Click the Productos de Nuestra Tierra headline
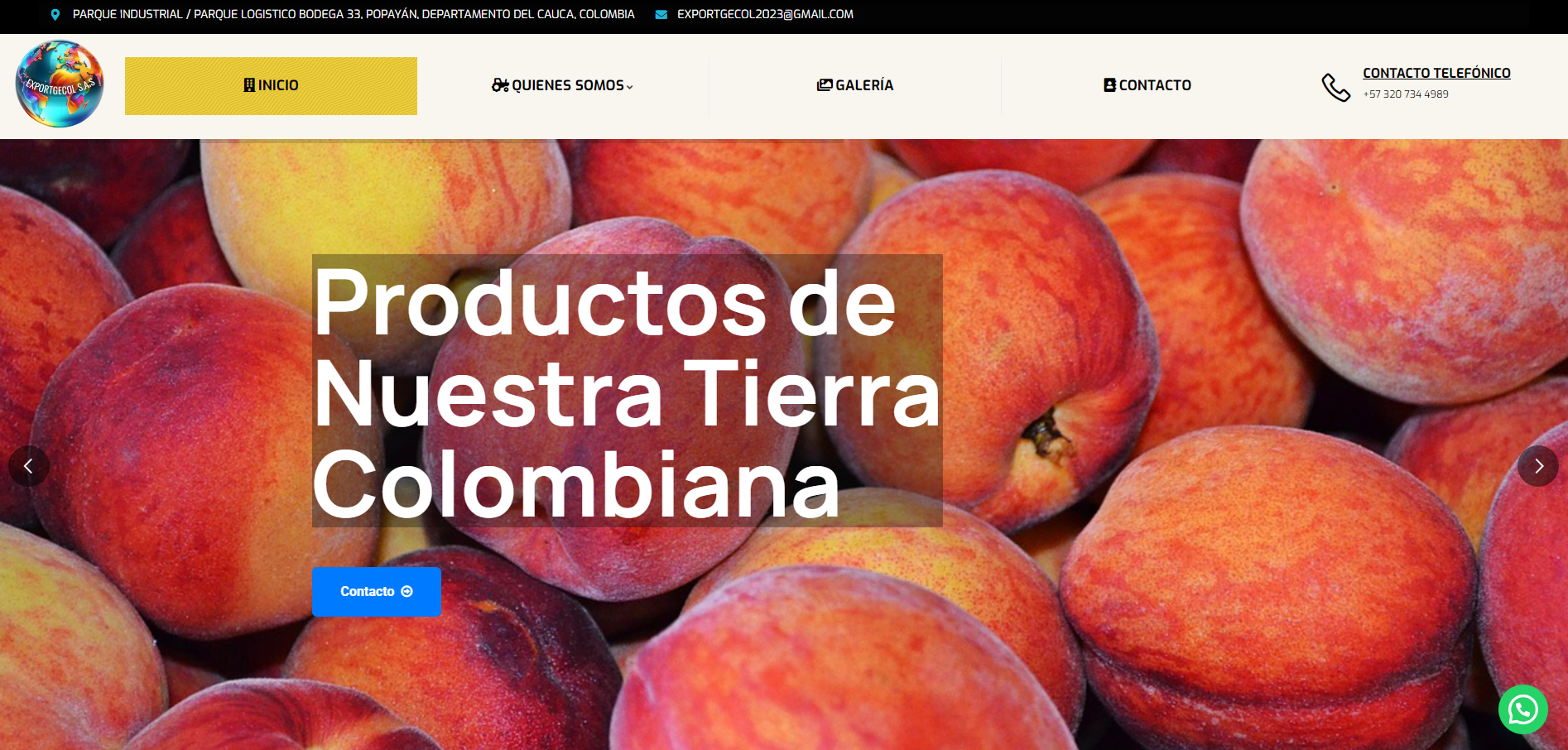 coord(627,391)
